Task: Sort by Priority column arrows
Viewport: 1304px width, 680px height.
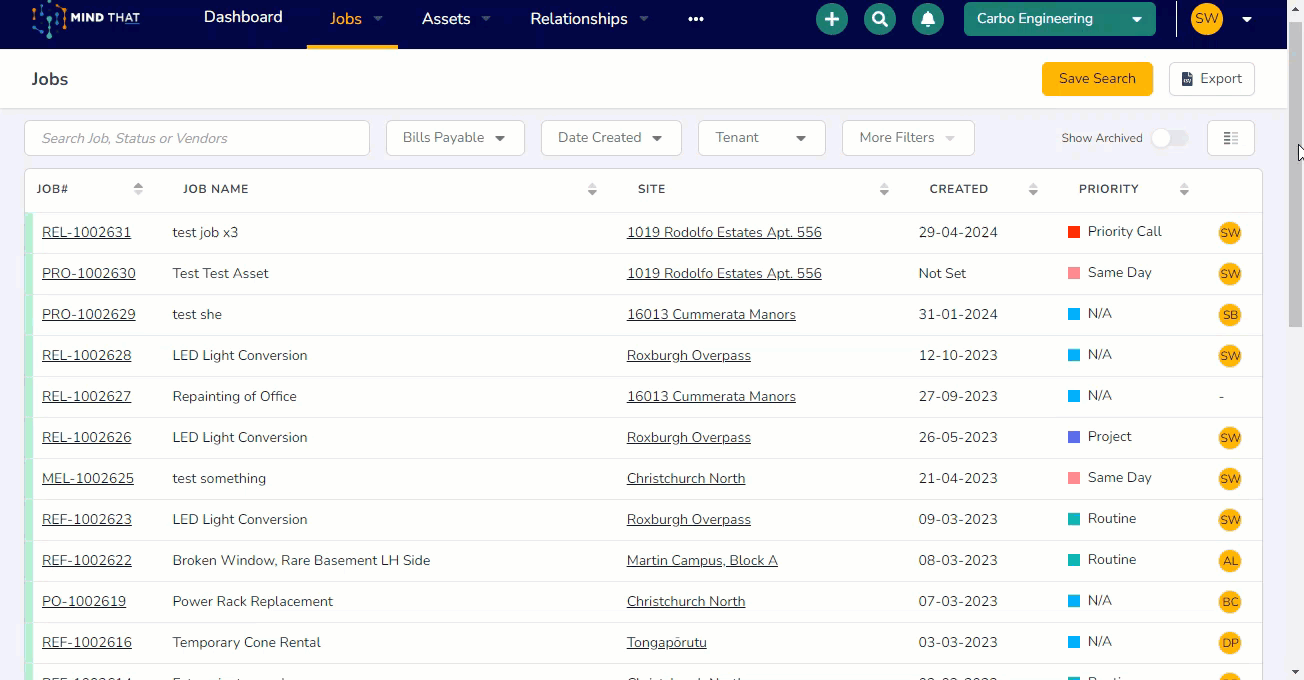Action: pyautogui.click(x=1184, y=189)
